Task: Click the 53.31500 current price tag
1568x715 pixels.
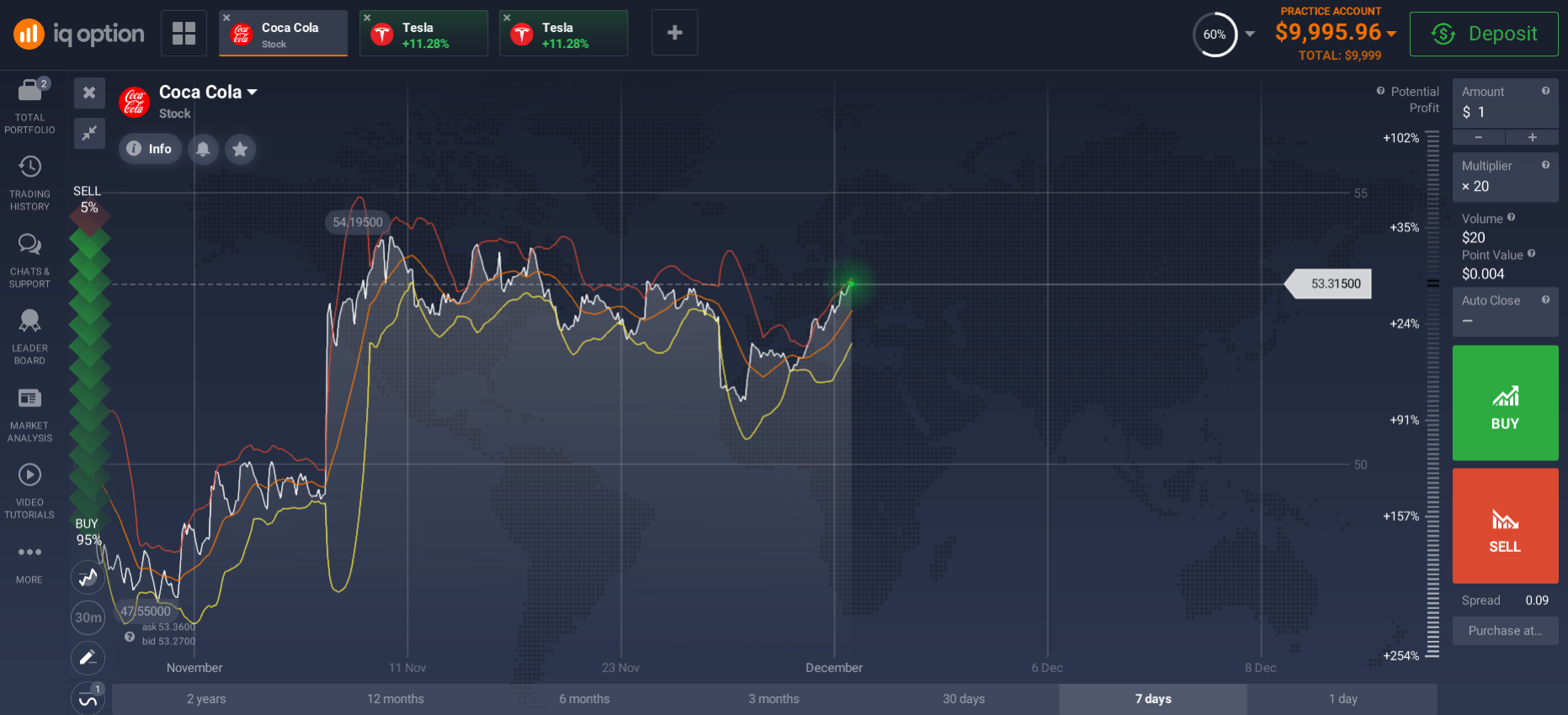Action: 1329,284
